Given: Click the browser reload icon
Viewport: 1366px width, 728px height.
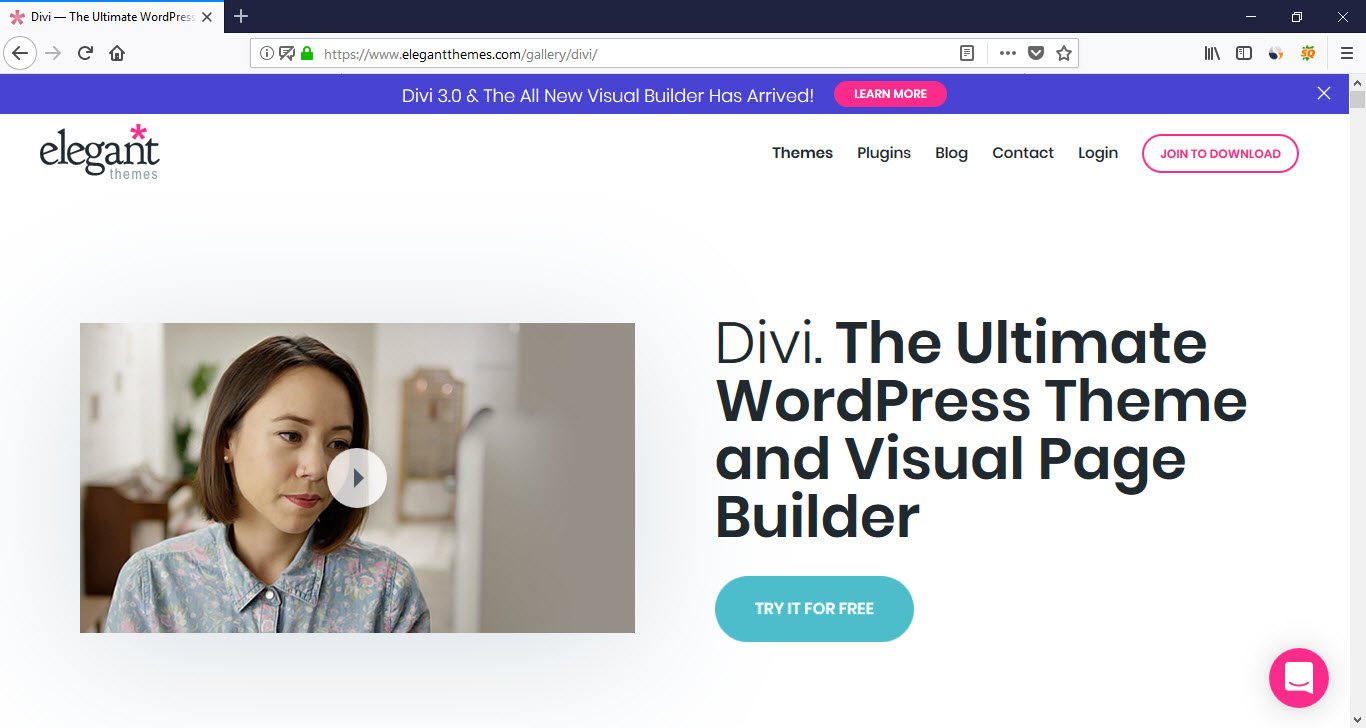Looking at the screenshot, I should [85, 53].
